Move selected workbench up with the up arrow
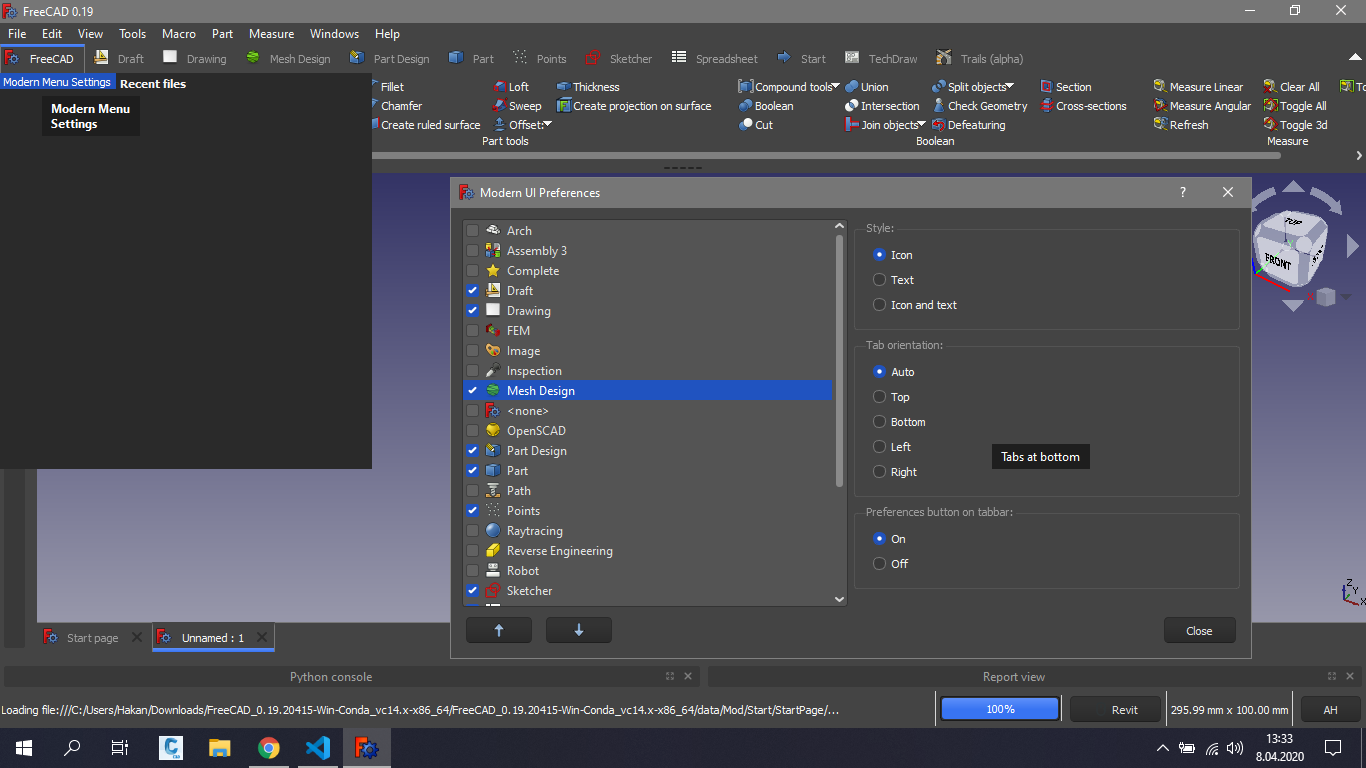The width and height of the screenshot is (1366, 768). (x=499, y=630)
